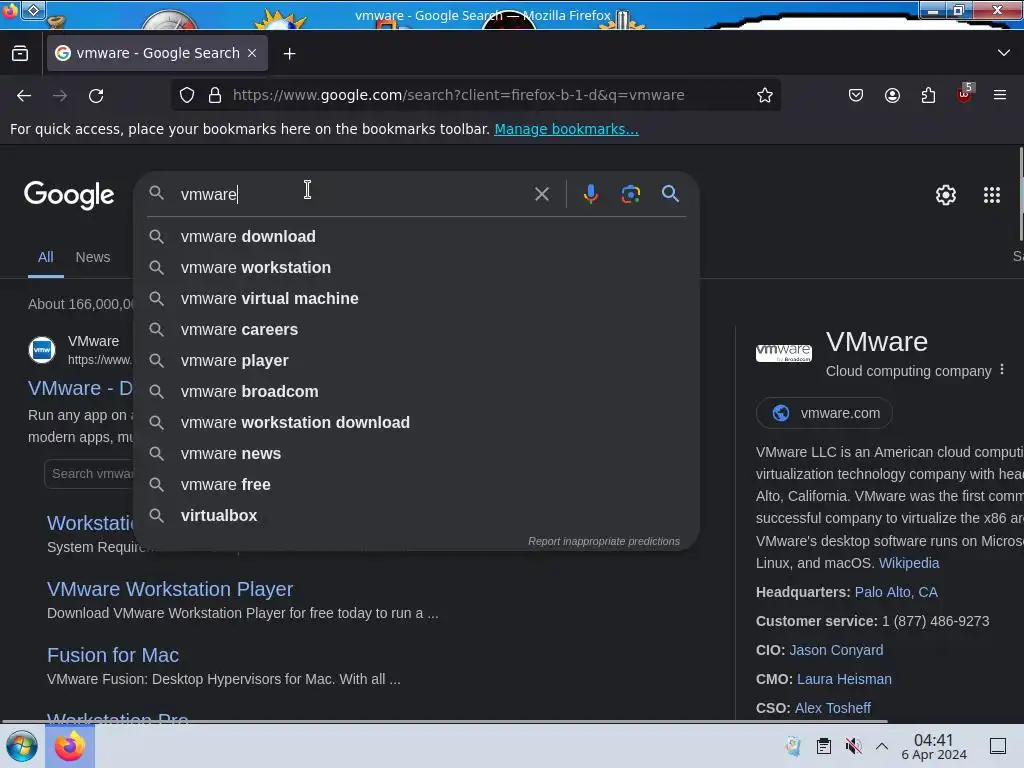Open the Laura Heisman CMO link
Screen dimensions: 1024x768
click(844, 679)
